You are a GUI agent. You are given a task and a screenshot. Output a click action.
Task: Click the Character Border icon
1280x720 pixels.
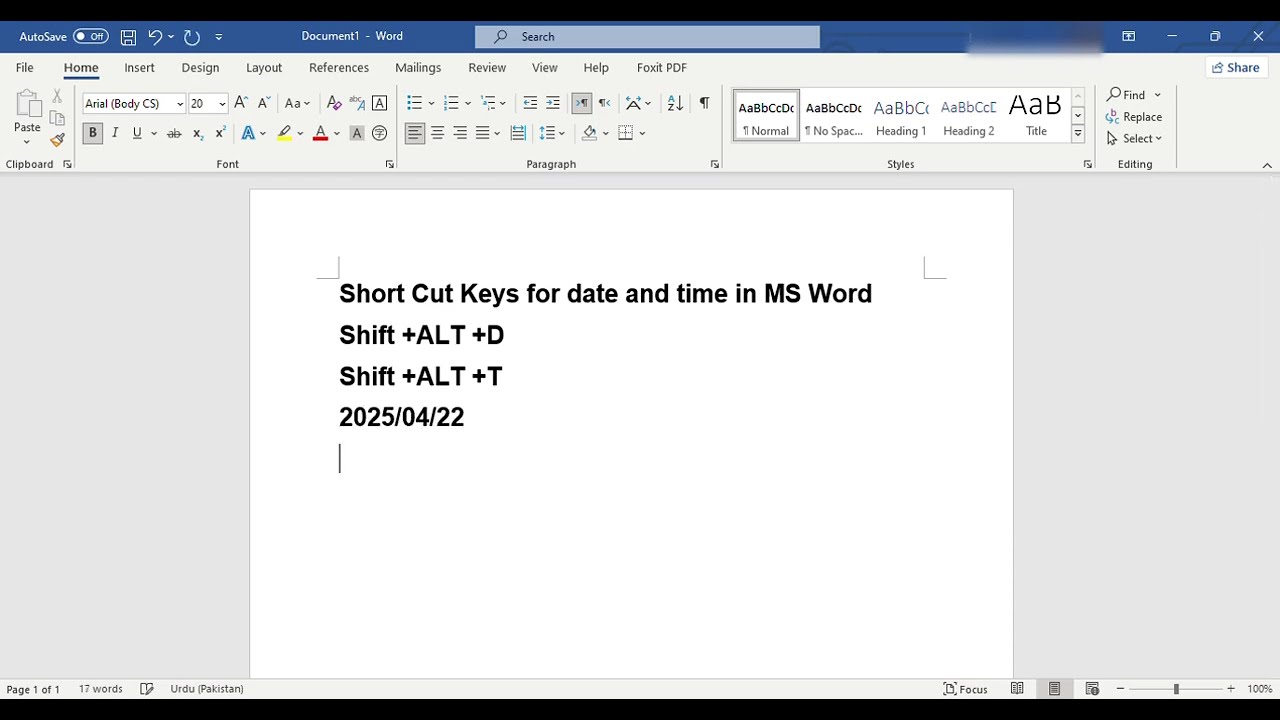[379, 103]
